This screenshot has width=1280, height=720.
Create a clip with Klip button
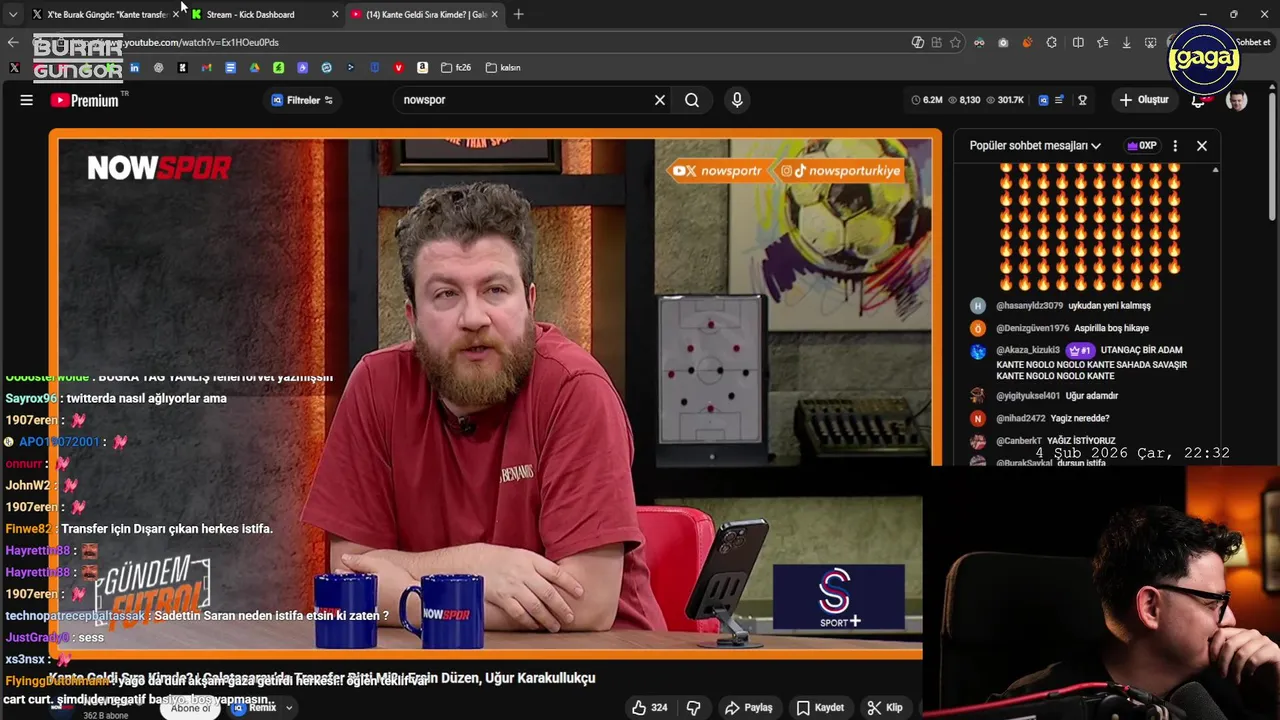(x=884, y=707)
